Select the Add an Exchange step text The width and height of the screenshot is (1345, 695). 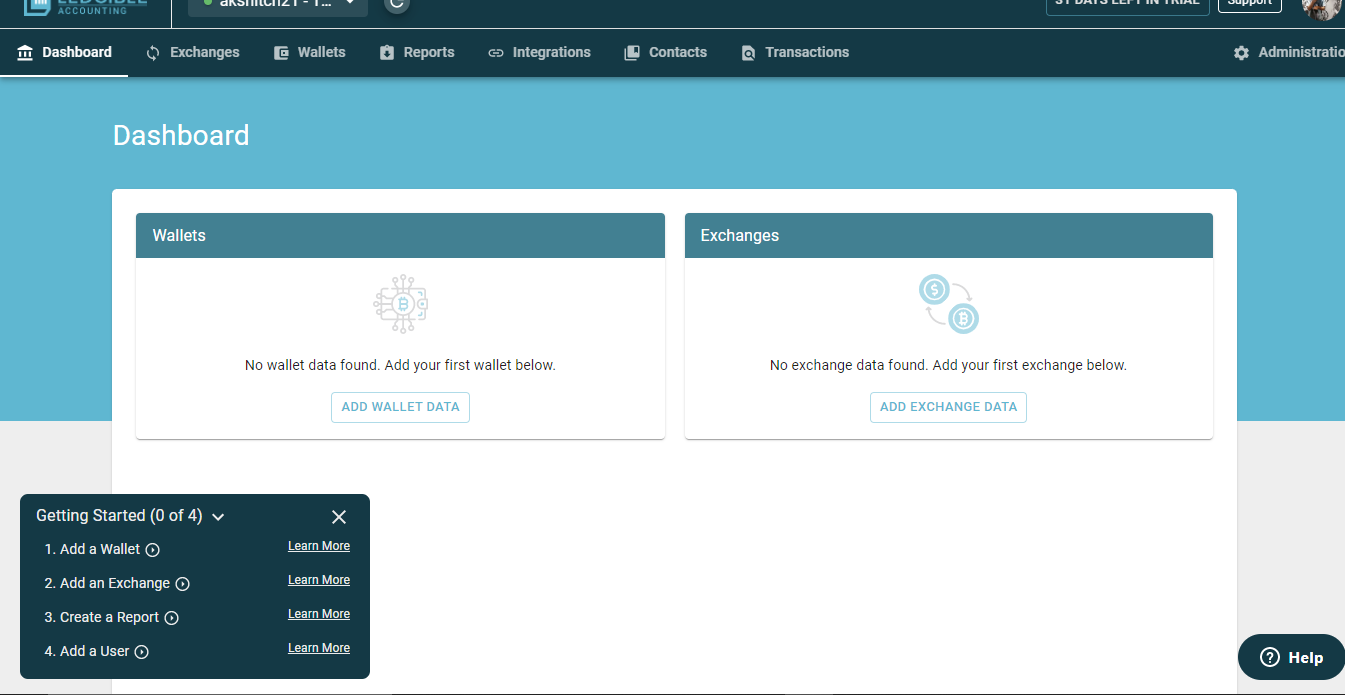click(x=115, y=583)
